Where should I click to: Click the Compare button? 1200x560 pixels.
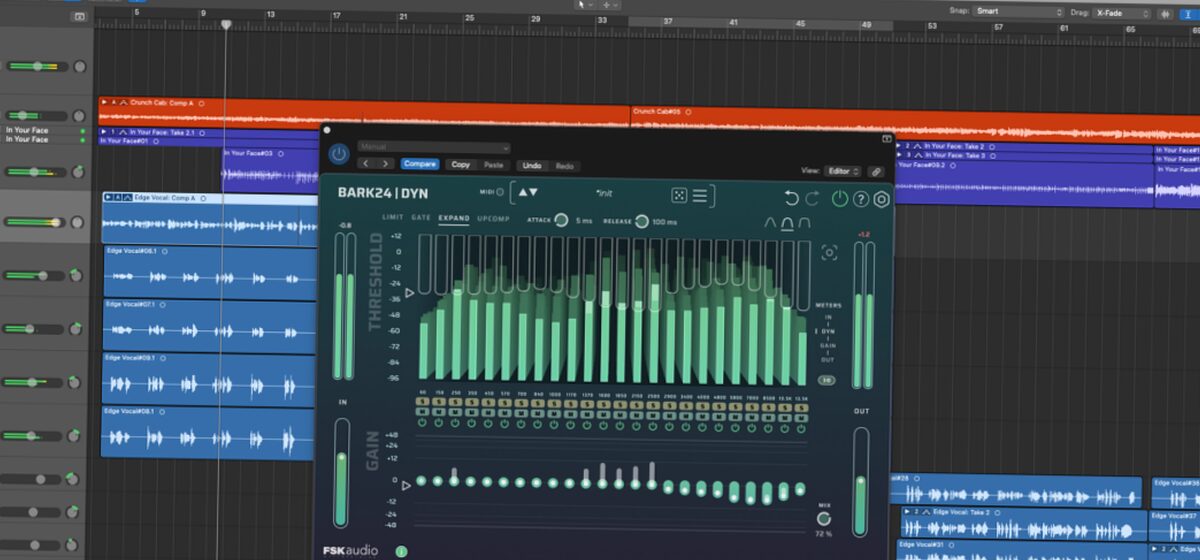420,164
